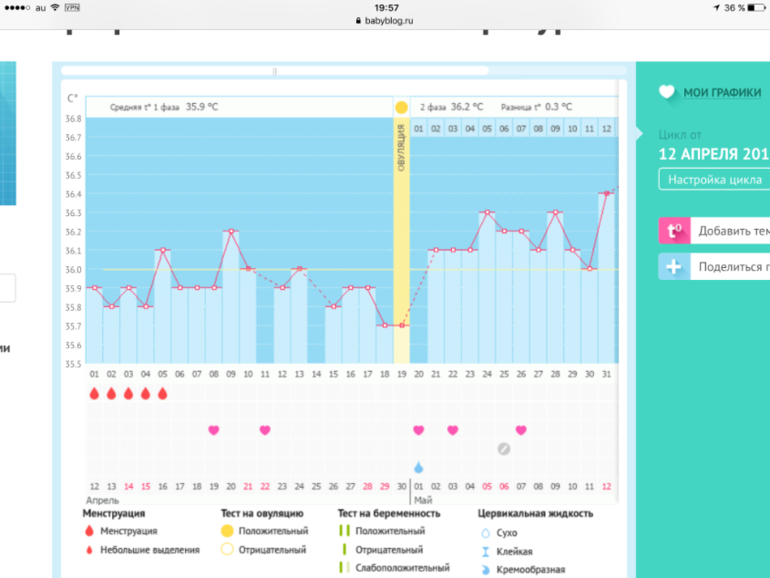Click the pink temperature icon for adding temperature
Image resolution: width=770 pixels, height=578 pixels.
click(x=673, y=231)
